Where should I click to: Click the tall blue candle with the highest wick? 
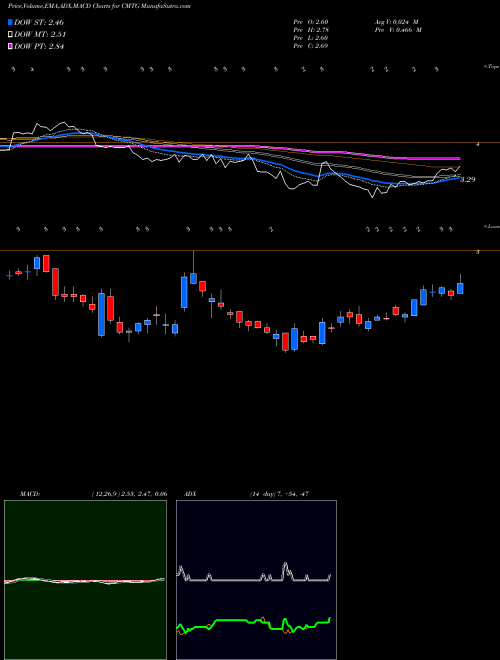[x=194, y=278]
